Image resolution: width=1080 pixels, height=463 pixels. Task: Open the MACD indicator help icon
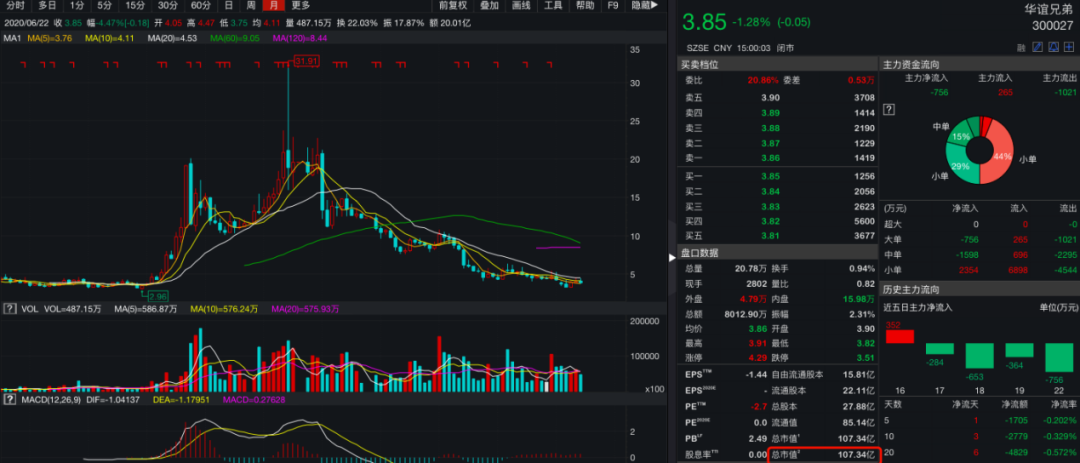coord(9,401)
